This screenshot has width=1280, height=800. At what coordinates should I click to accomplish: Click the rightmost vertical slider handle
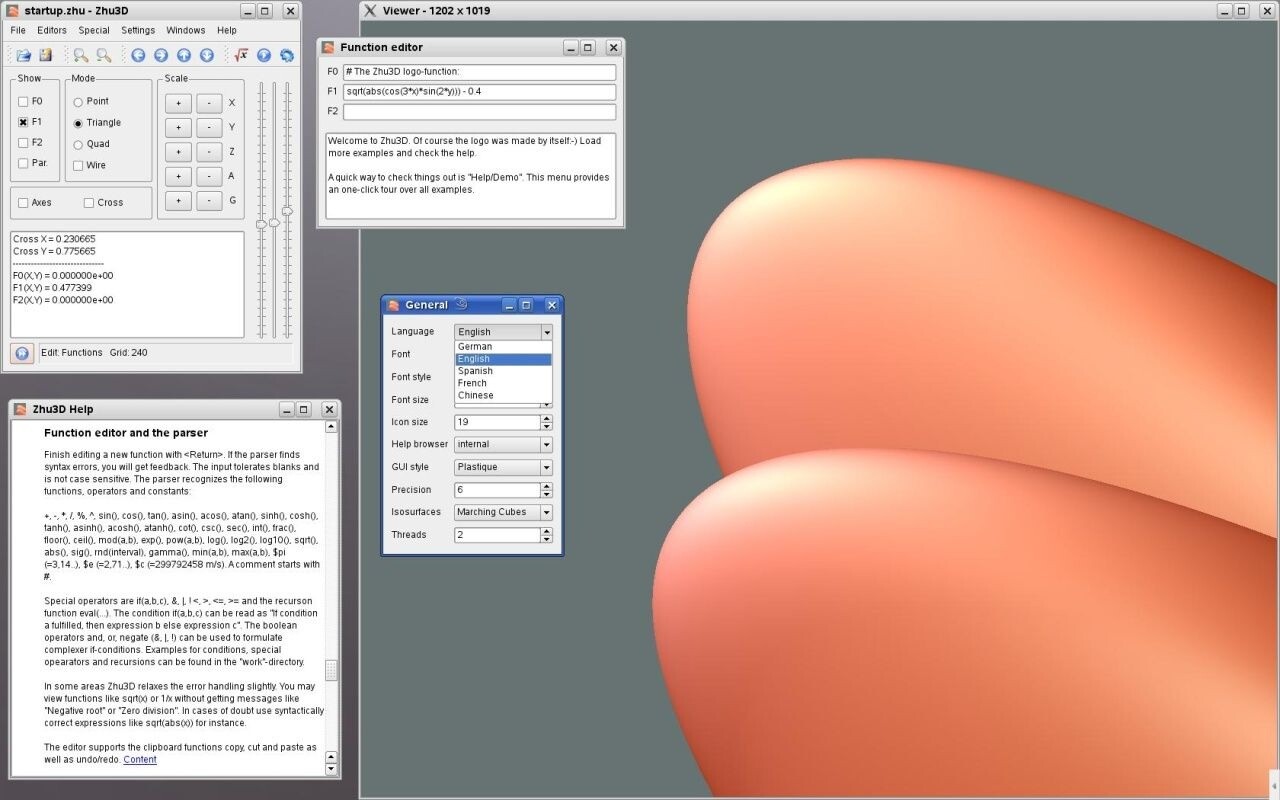click(287, 211)
